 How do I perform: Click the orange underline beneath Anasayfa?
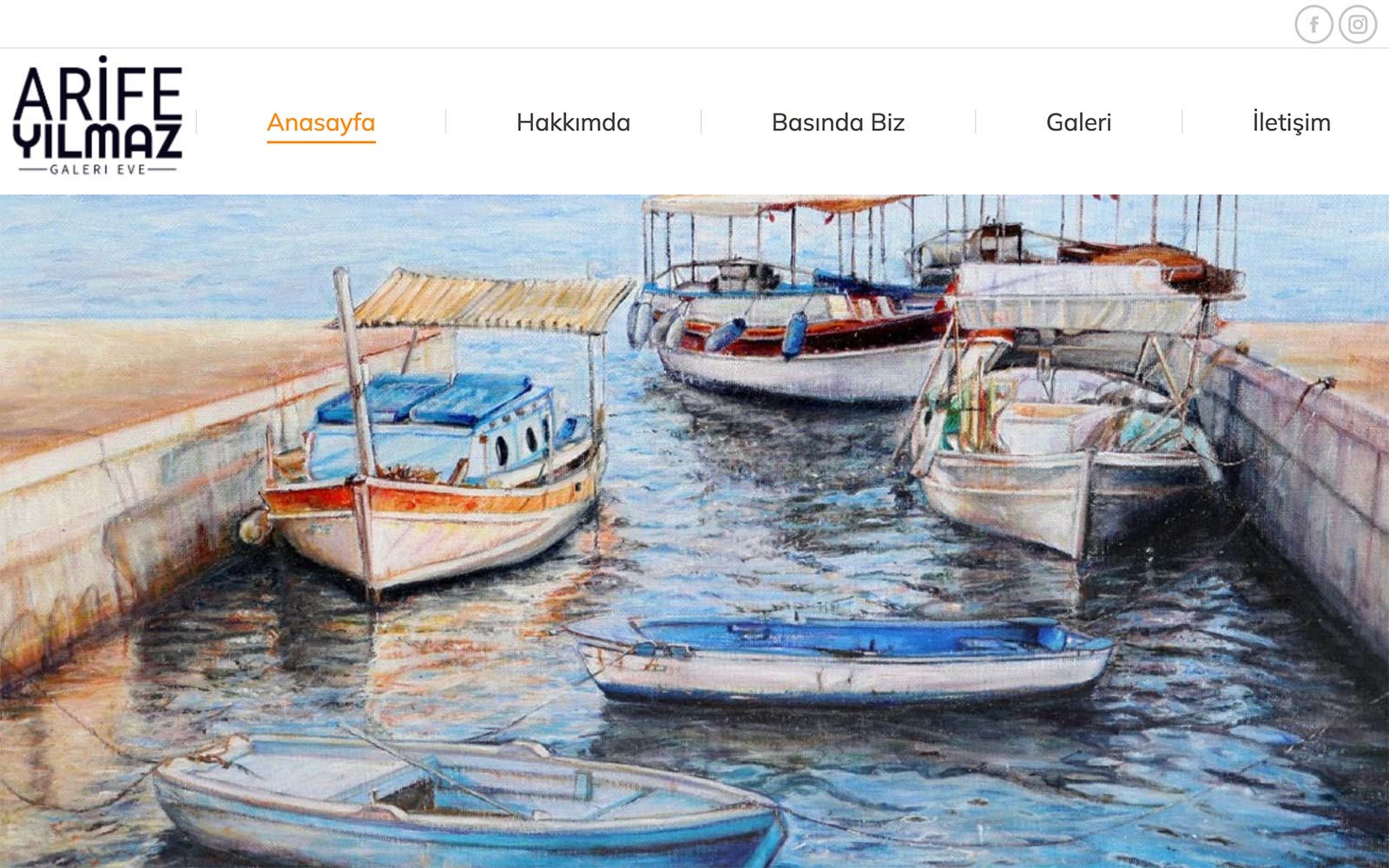coord(321,141)
